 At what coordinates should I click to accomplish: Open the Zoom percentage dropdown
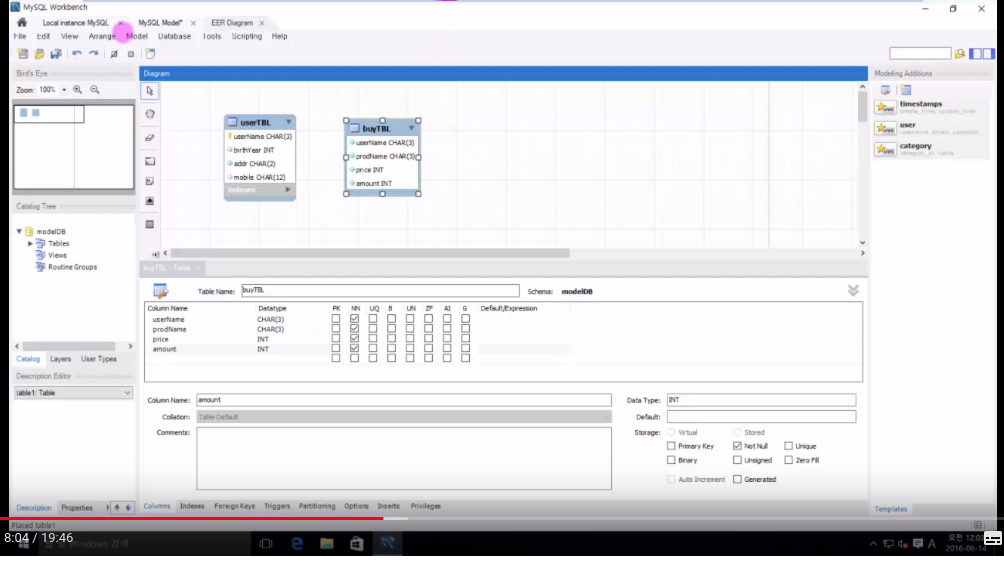point(64,90)
